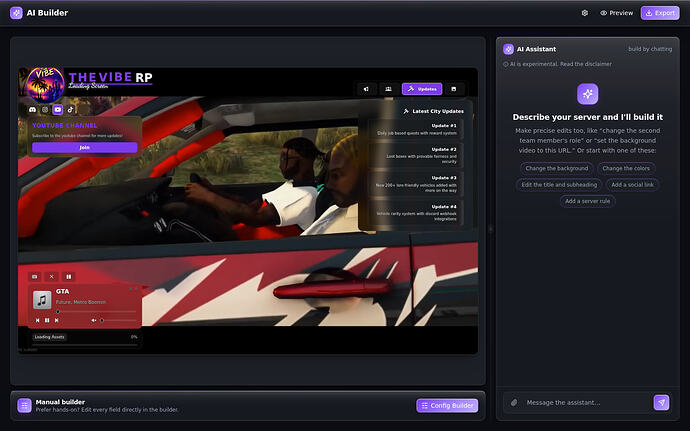Mute the music player volume
The height and width of the screenshot is (431, 690).
(94, 320)
